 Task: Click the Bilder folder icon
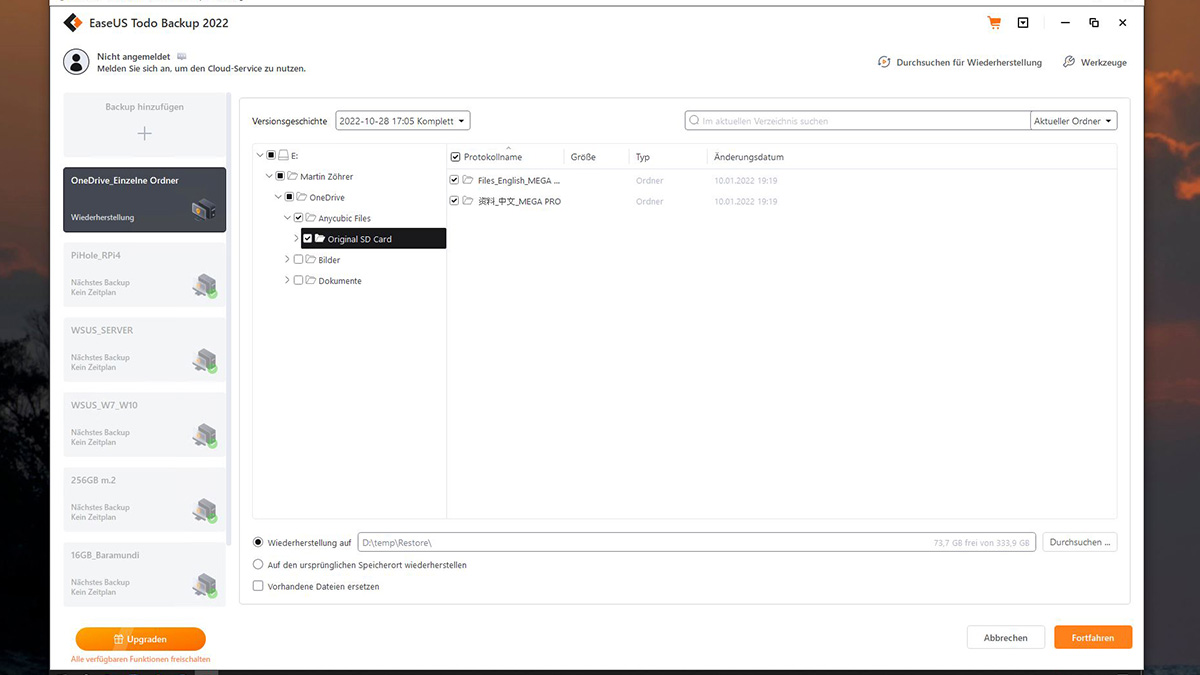(311, 260)
